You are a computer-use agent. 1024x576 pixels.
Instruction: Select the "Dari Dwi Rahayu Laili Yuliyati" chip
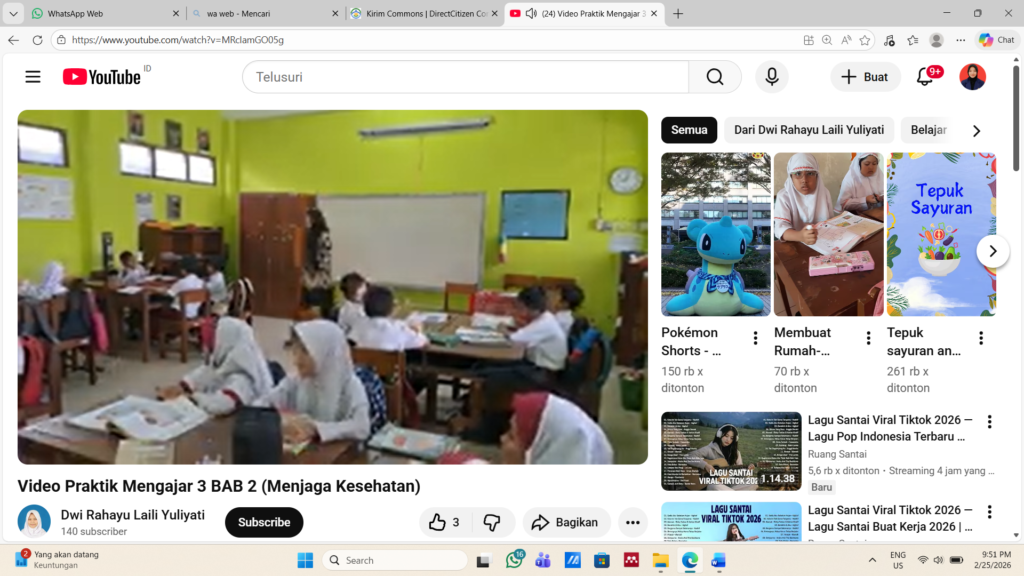coord(808,130)
